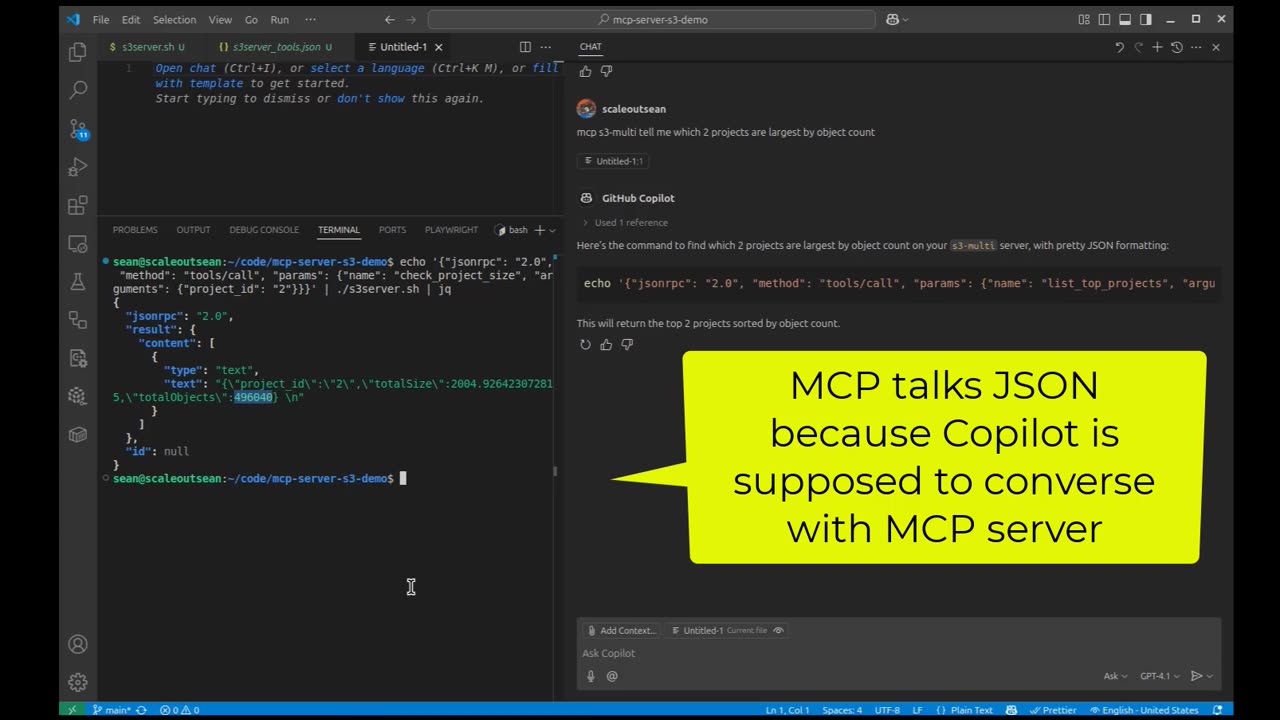Open the Edit menu
1280x720 pixels.
(x=131, y=19)
